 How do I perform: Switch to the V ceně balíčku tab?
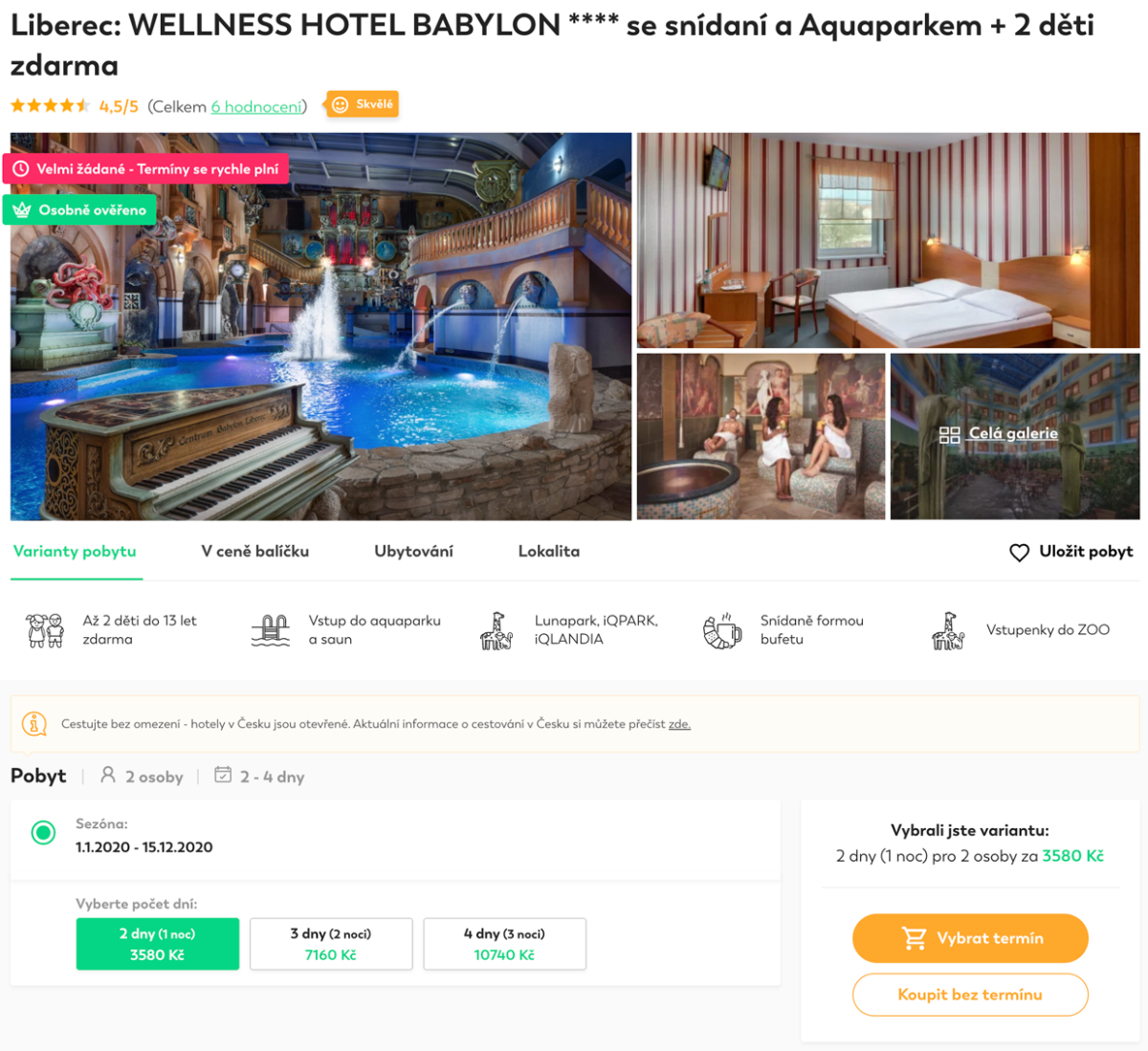(255, 552)
